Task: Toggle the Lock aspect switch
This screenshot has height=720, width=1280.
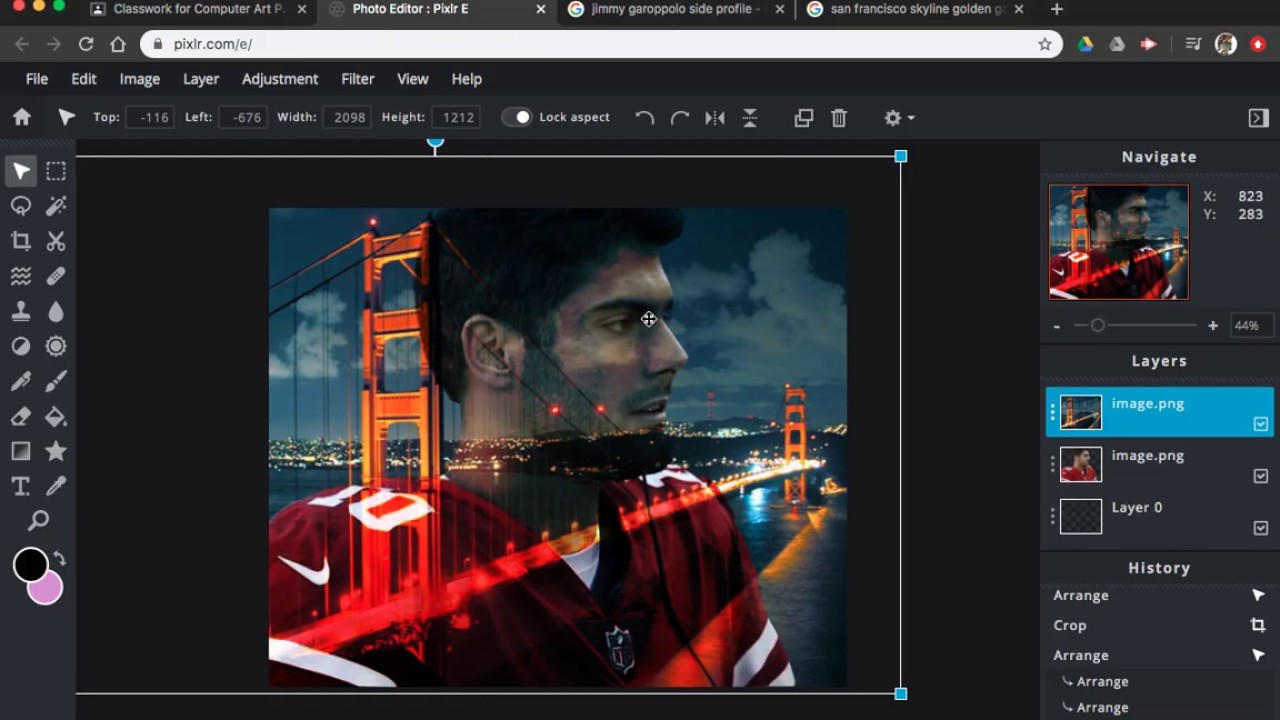Action: 516,117
